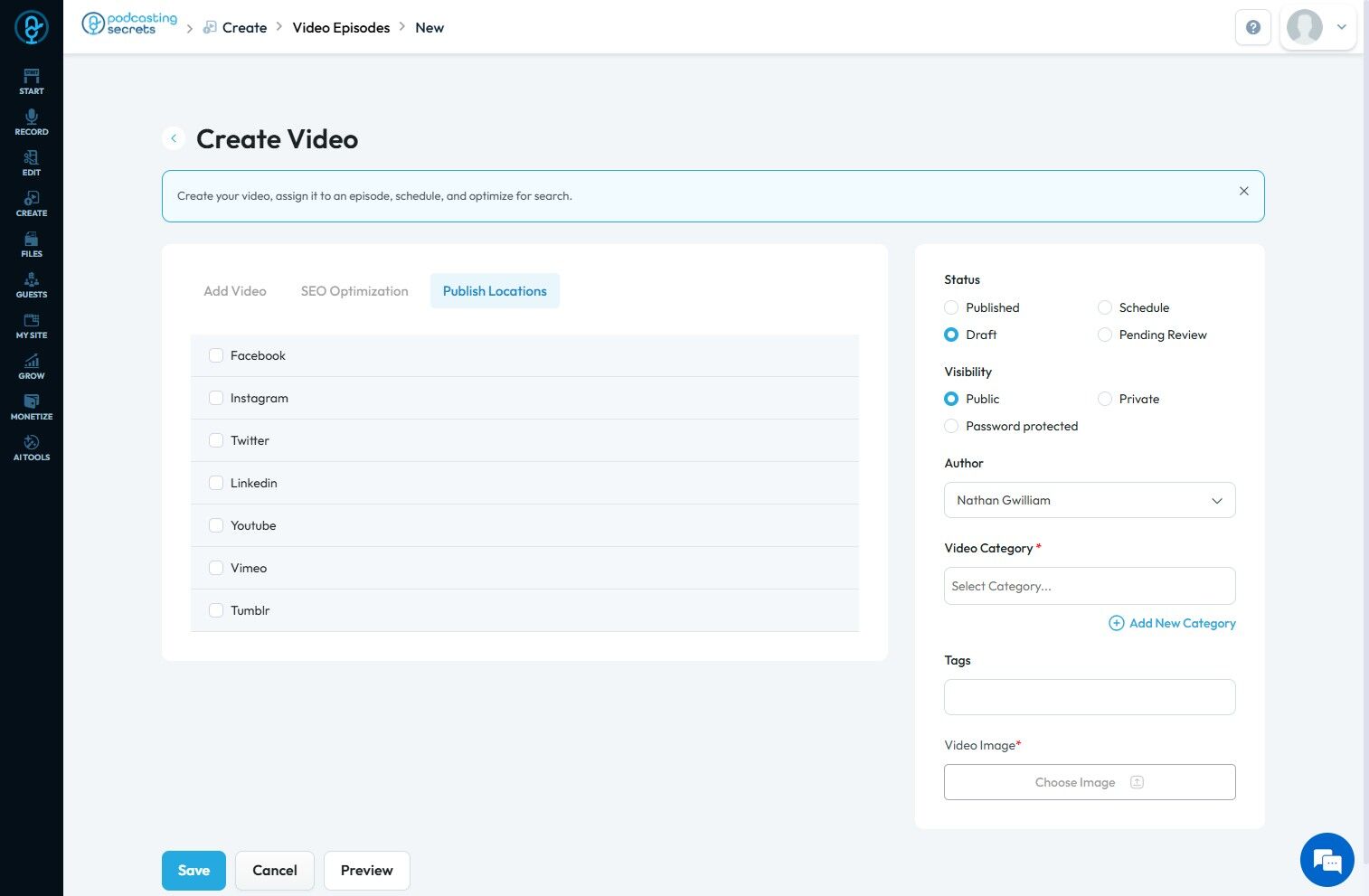The width and height of the screenshot is (1369, 896).
Task: Navigate to My Site
Action: pyautogui.click(x=32, y=325)
